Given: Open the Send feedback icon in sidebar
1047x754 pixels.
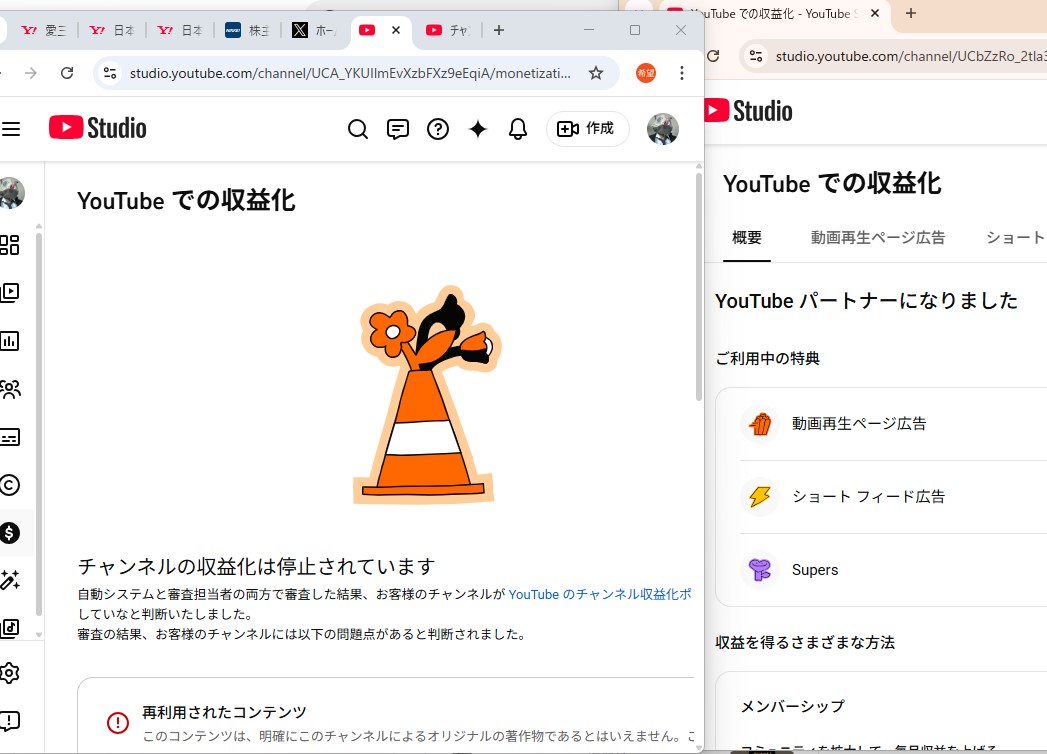Looking at the screenshot, I should point(9,721).
